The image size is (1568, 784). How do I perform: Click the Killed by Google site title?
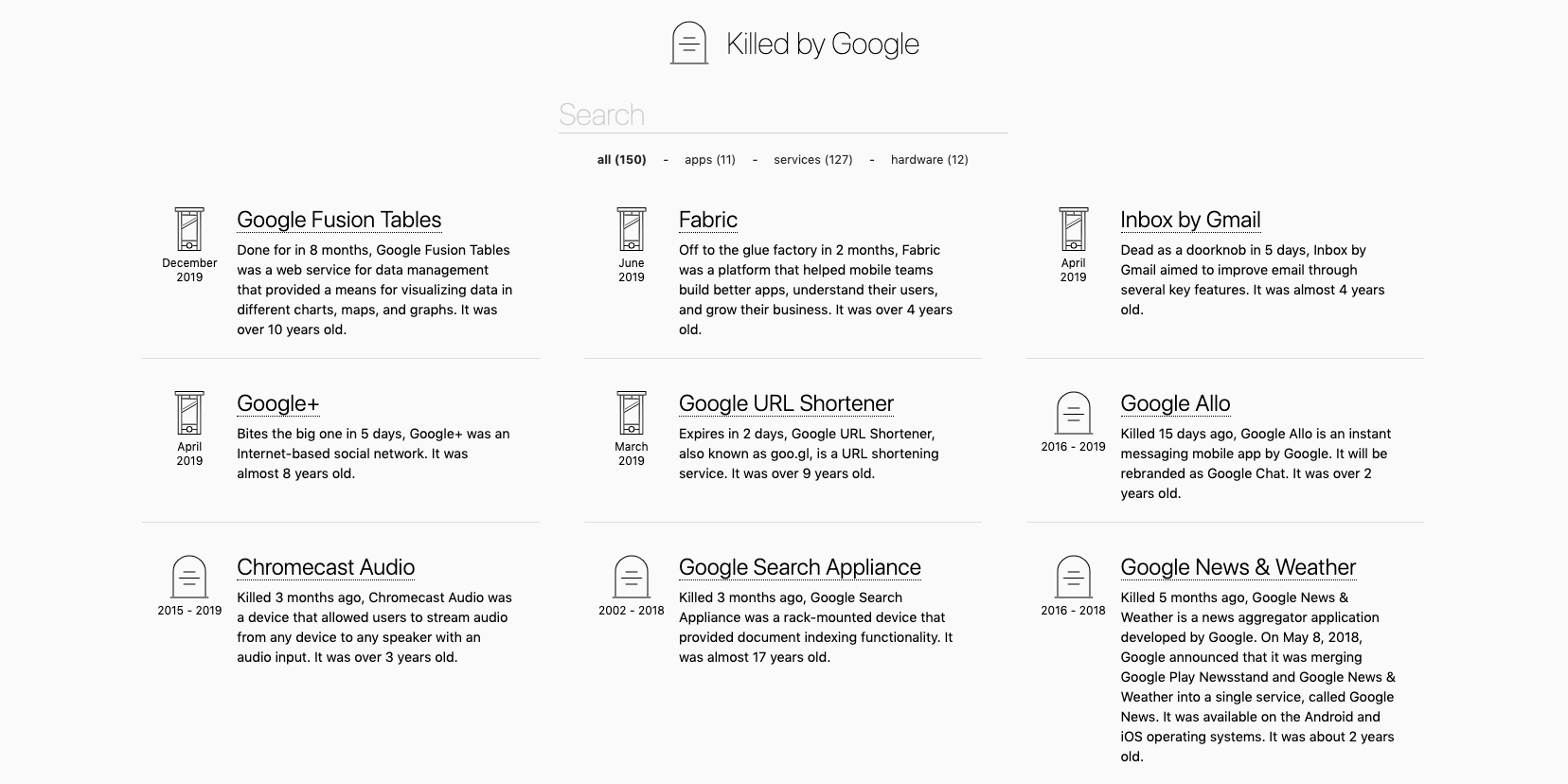[x=823, y=44]
